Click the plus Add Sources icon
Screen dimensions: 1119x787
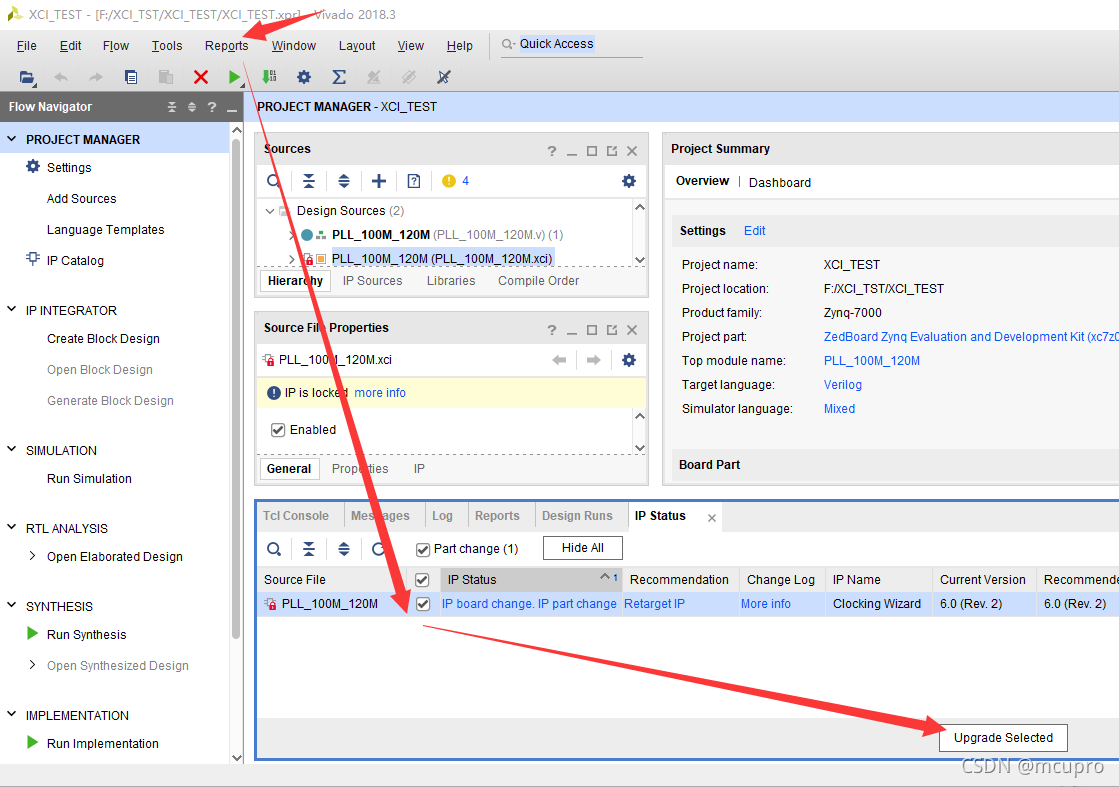point(379,181)
